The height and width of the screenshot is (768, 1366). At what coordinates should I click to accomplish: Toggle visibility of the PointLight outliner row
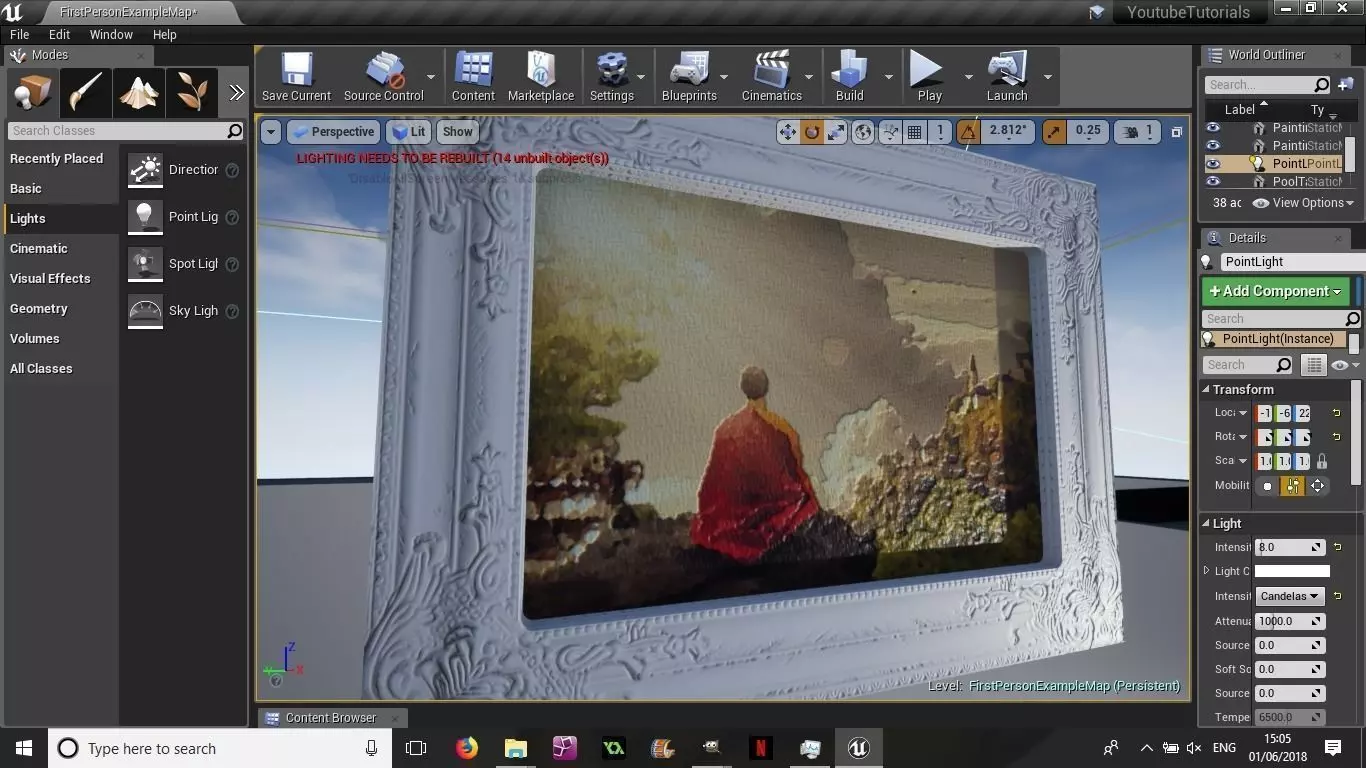[x=1213, y=164]
